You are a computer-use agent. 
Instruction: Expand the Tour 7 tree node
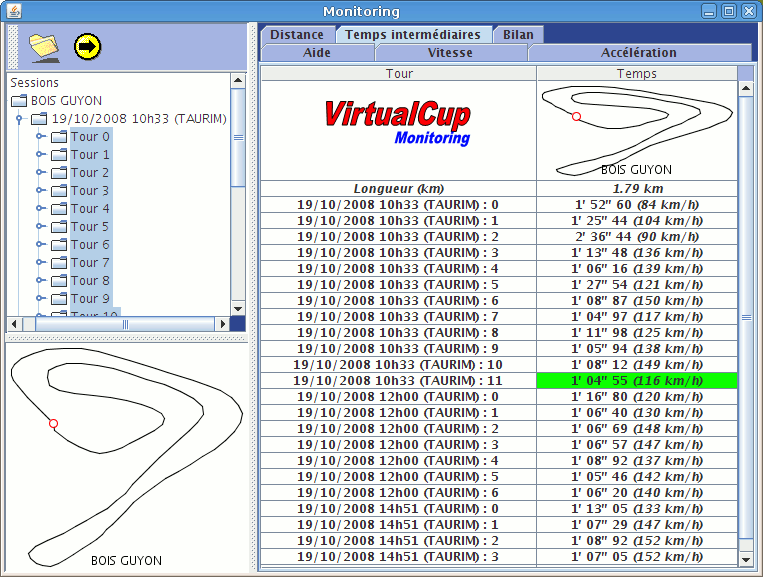(x=41, y=263)
